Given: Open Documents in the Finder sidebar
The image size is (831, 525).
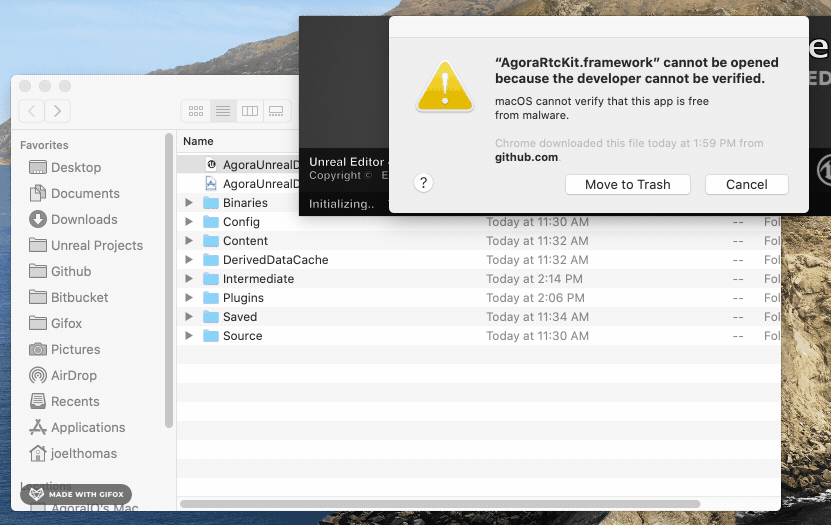Looking at the screenshot, I should [x=74, y=193].
